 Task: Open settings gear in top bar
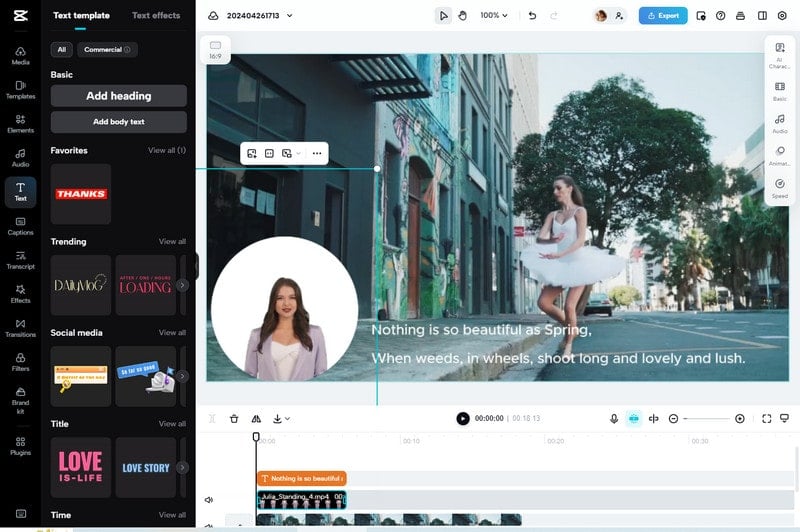pos(782,16)
